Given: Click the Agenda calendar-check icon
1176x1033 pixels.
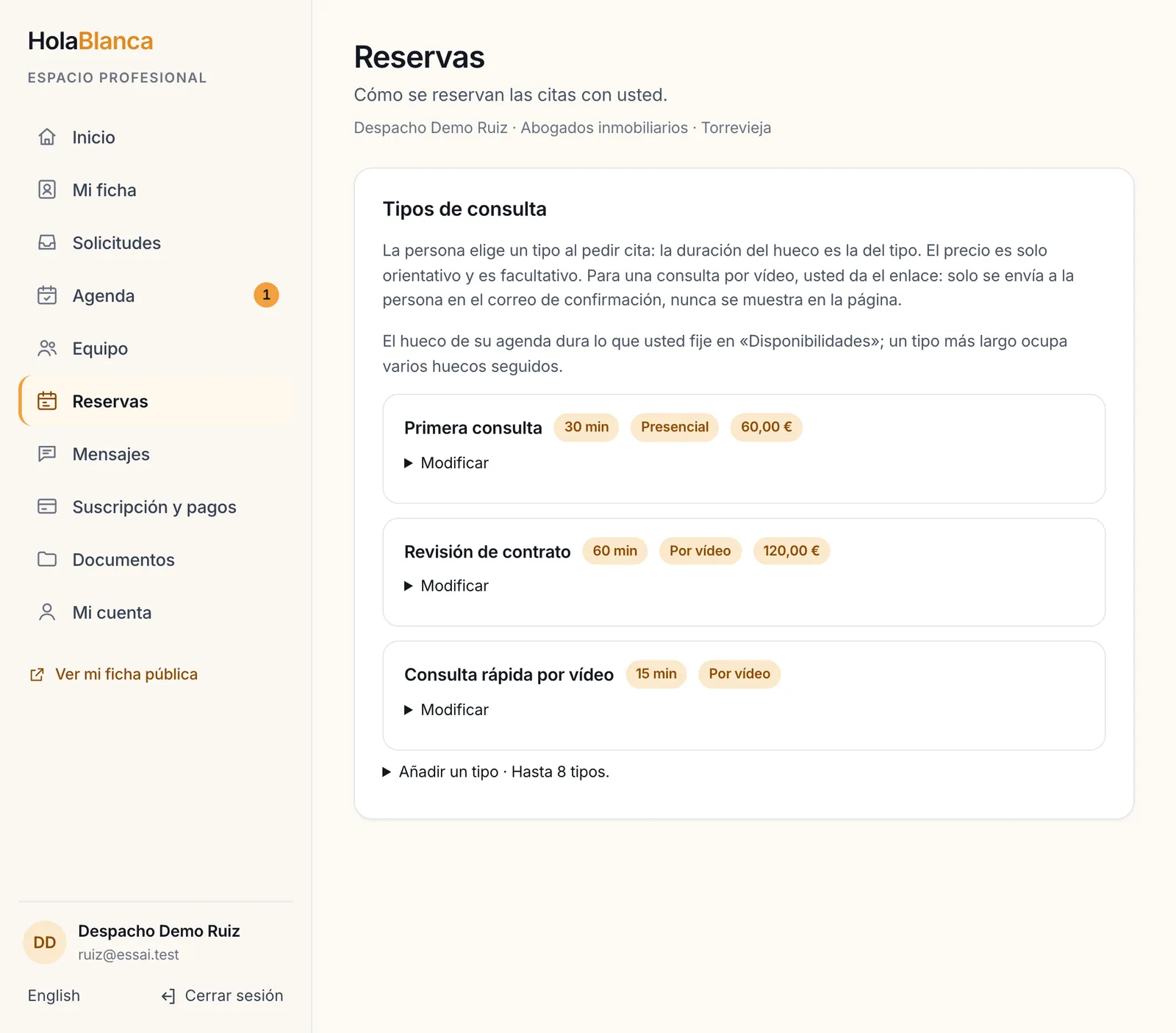Looking at the screenshot, I should click(x=47, y=295).
